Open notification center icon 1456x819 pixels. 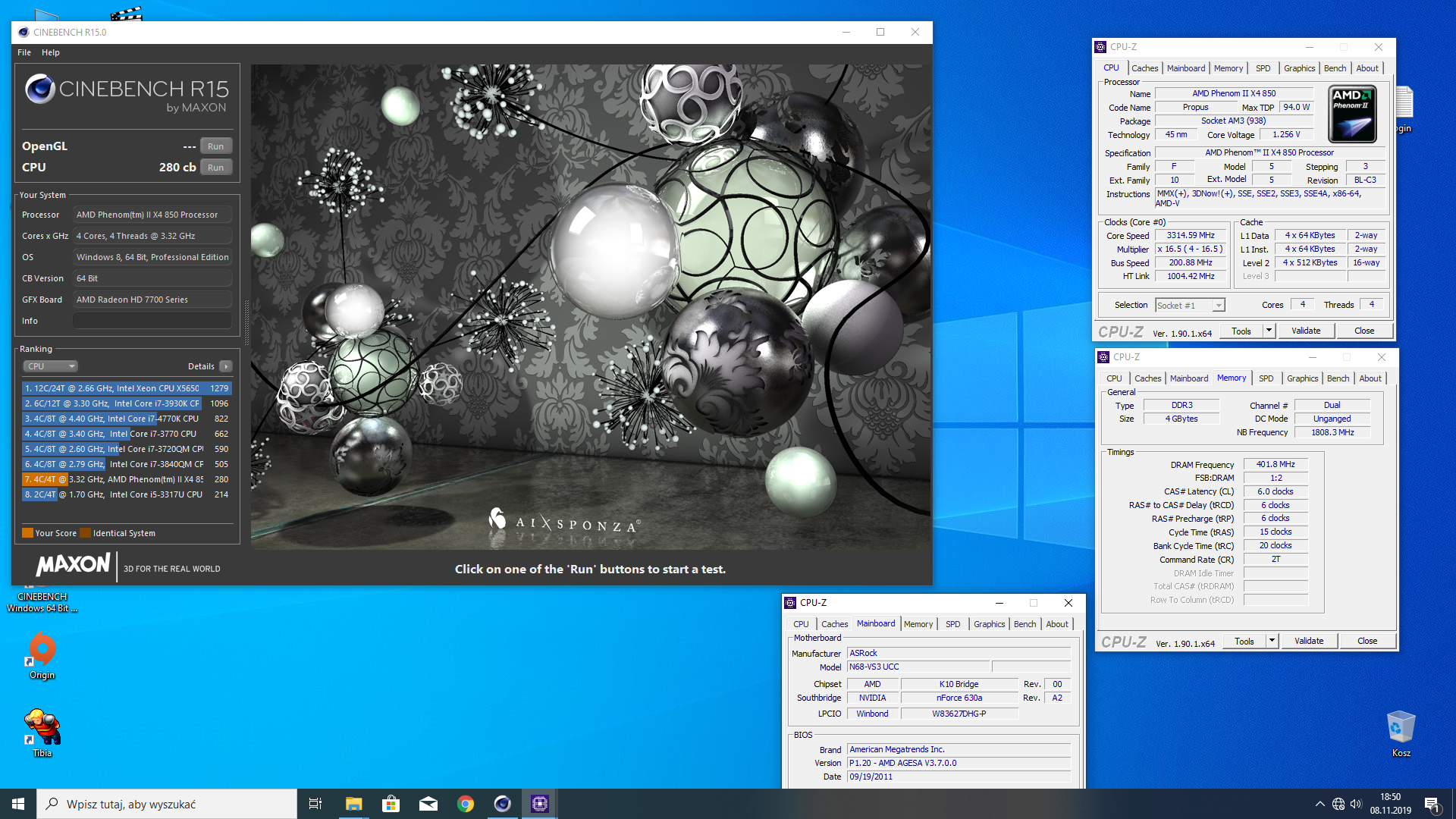point(1432,805)
